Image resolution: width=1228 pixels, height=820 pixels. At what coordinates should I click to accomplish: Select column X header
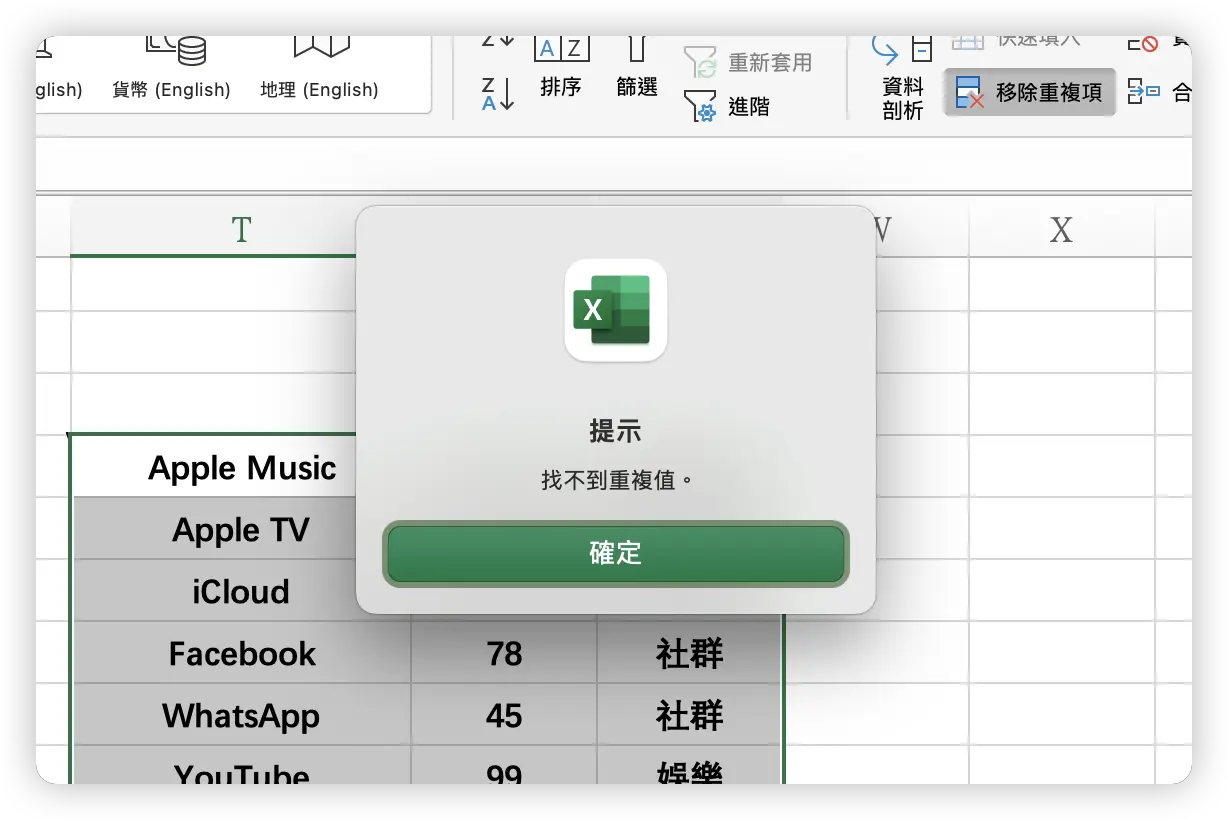(x=1061, y=229)
